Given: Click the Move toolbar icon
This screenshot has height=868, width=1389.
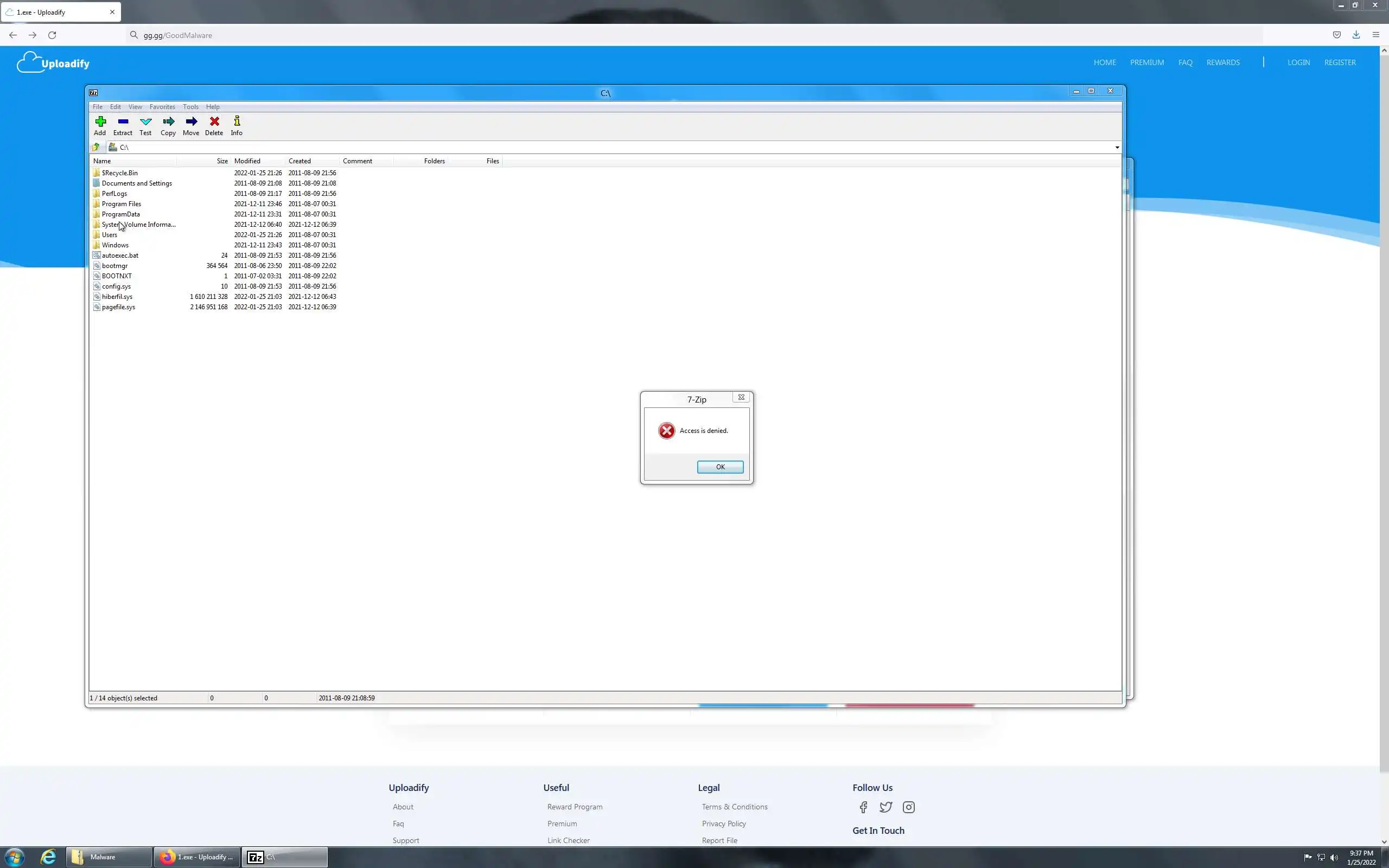Looking at the screenshot, I should point(191,125).
